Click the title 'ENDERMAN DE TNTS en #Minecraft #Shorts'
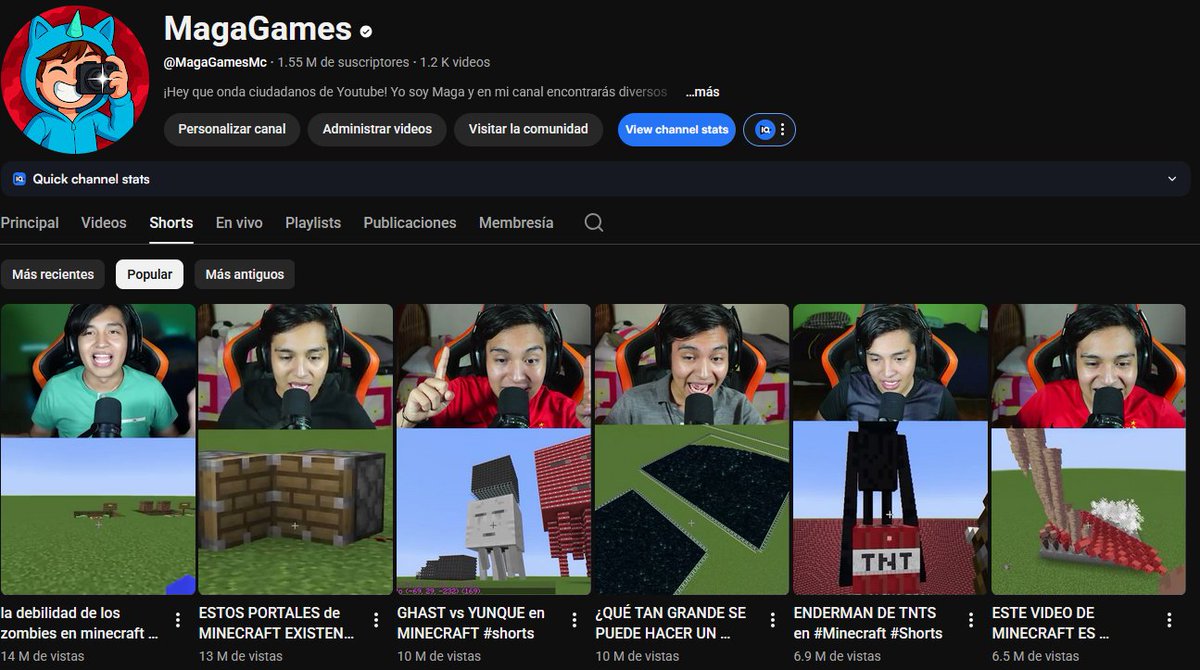The height and width of the screenshot is (670, 1200). click(868, 623)
